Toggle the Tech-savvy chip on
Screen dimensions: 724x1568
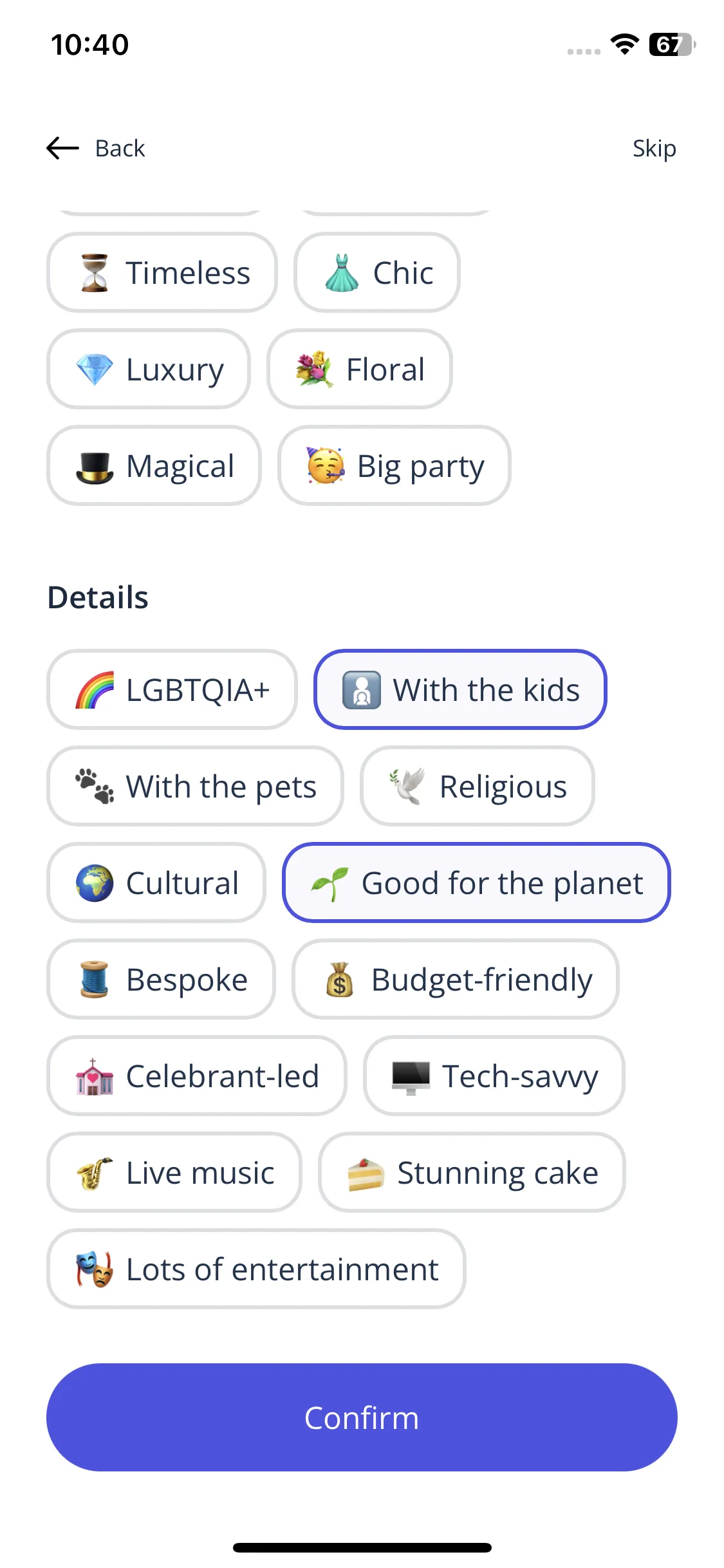494,1076
